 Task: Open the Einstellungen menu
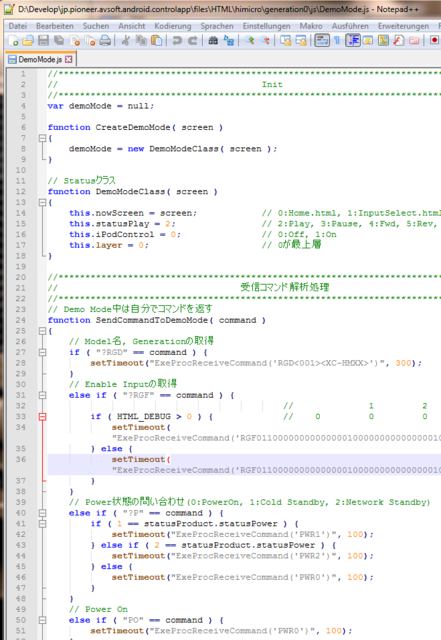coord(267,26)
